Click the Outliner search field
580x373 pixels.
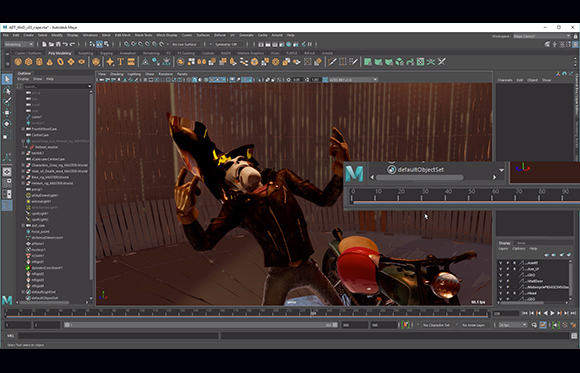57,86
